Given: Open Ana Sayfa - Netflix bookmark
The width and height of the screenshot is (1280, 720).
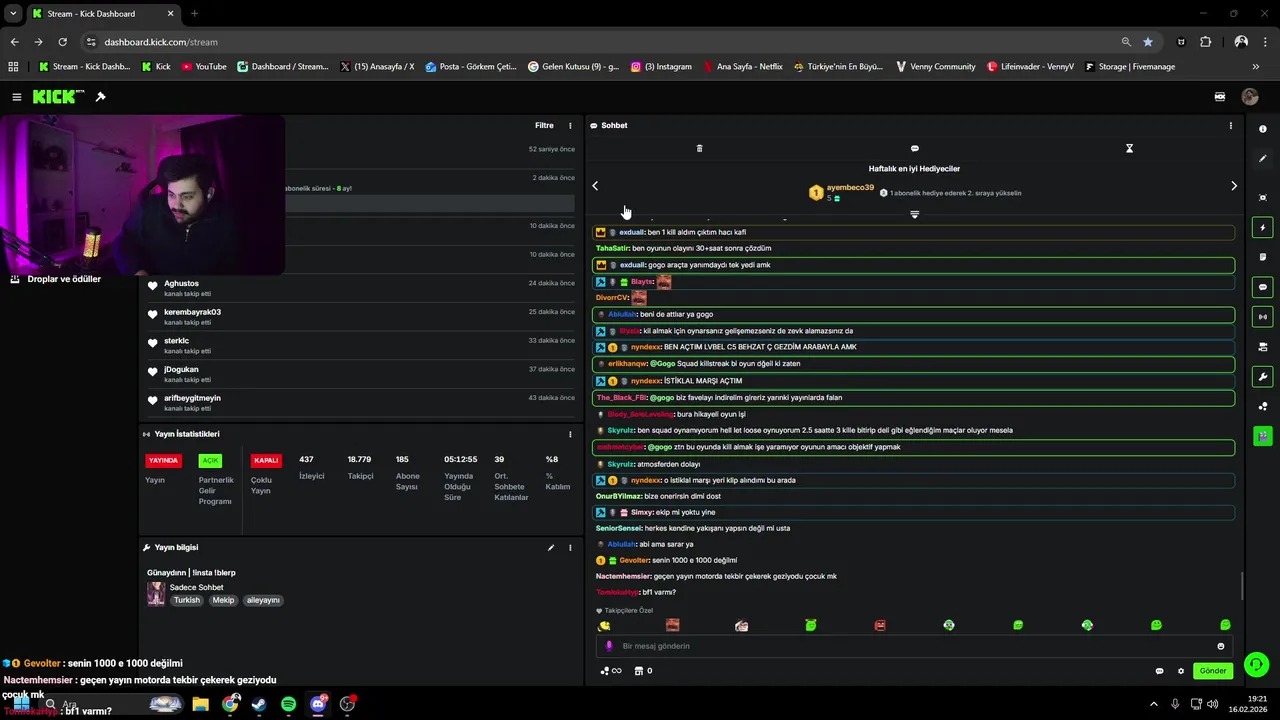Looking at the screenshot, I should coord(742,67).
